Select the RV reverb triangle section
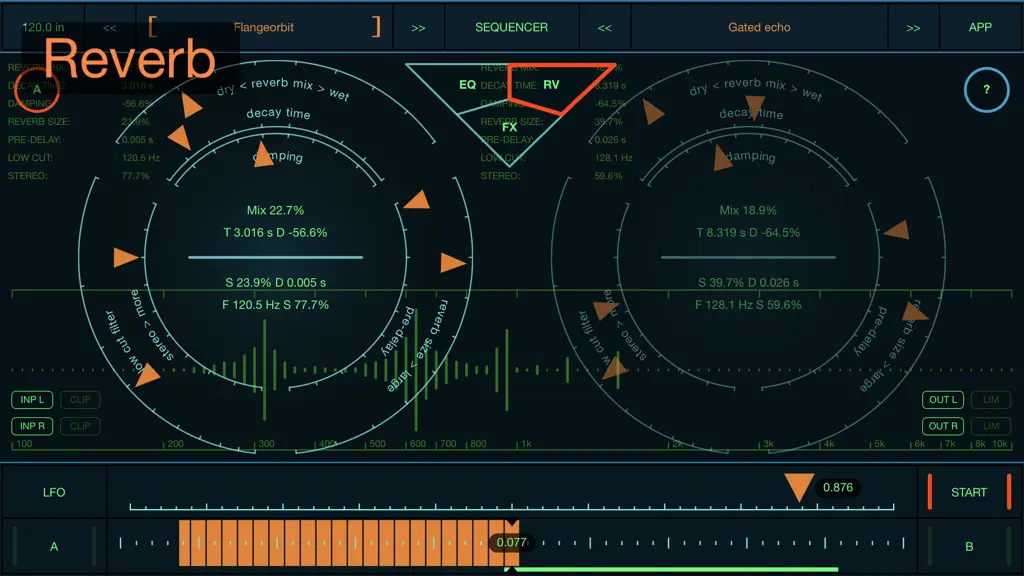Screen dimensions: 1024x576 point(552,85)
